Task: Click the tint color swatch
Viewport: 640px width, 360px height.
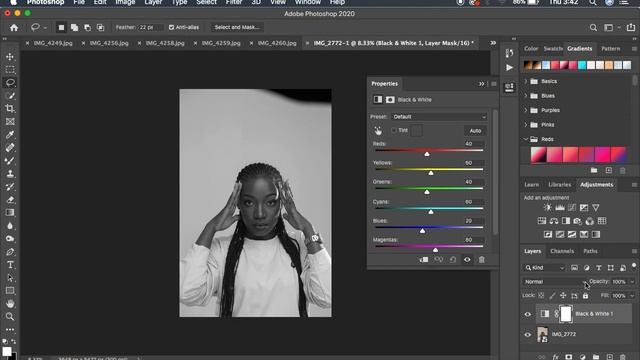Action: coord(417,131)
